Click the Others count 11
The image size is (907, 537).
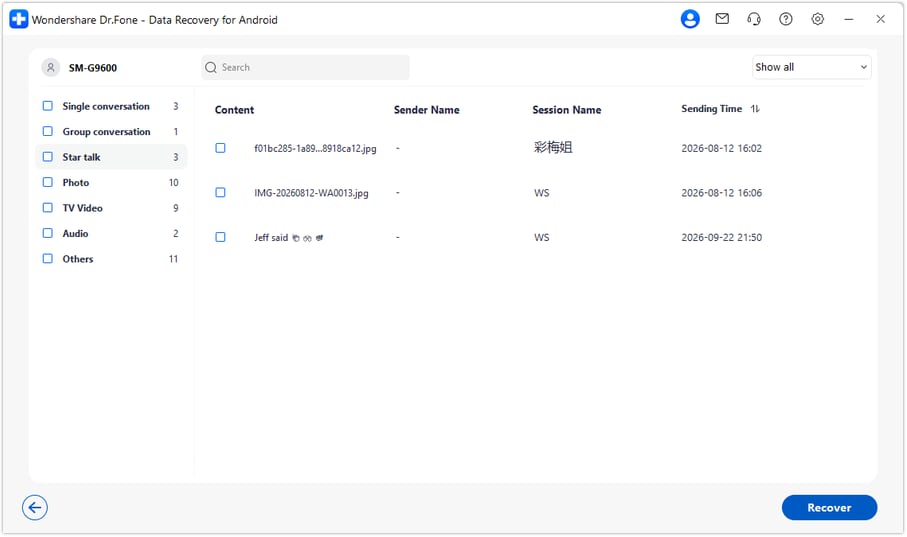pos(174,259)
